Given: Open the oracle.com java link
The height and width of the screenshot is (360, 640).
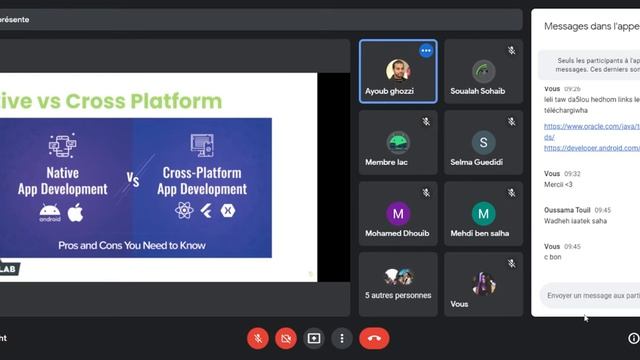Looking at the screenshot, I should coord(592,131).
